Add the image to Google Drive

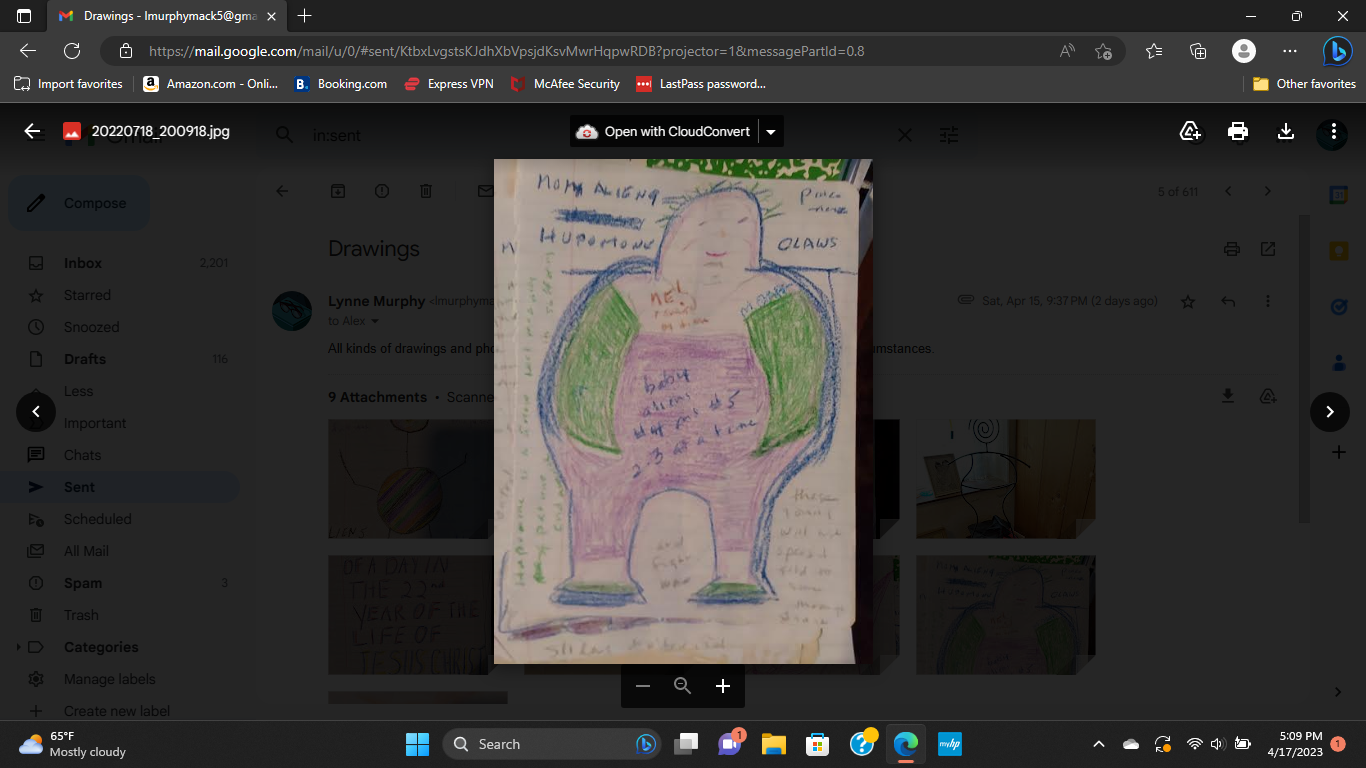pos(1190,133)
